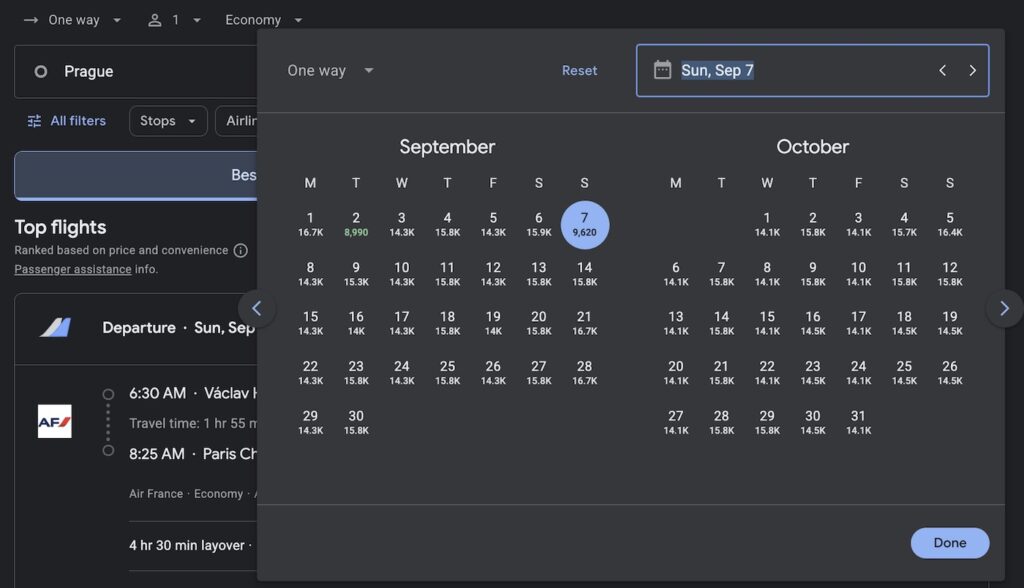Open trip type selector in top bar
The image size is (1024, 588).
click(x=73, y=20)
